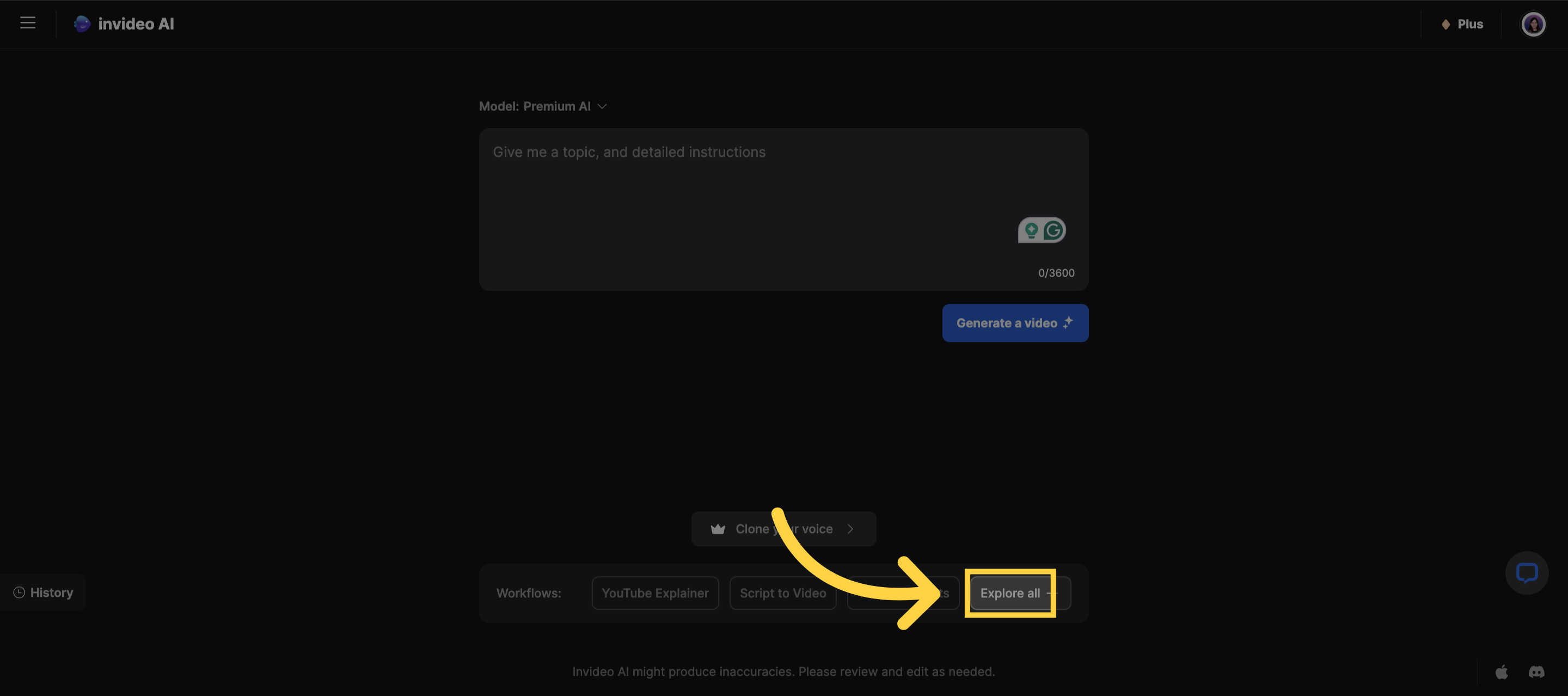Click the Plus plan label
Viewport: 1568px width, 696px height.
coord(1470,25)
